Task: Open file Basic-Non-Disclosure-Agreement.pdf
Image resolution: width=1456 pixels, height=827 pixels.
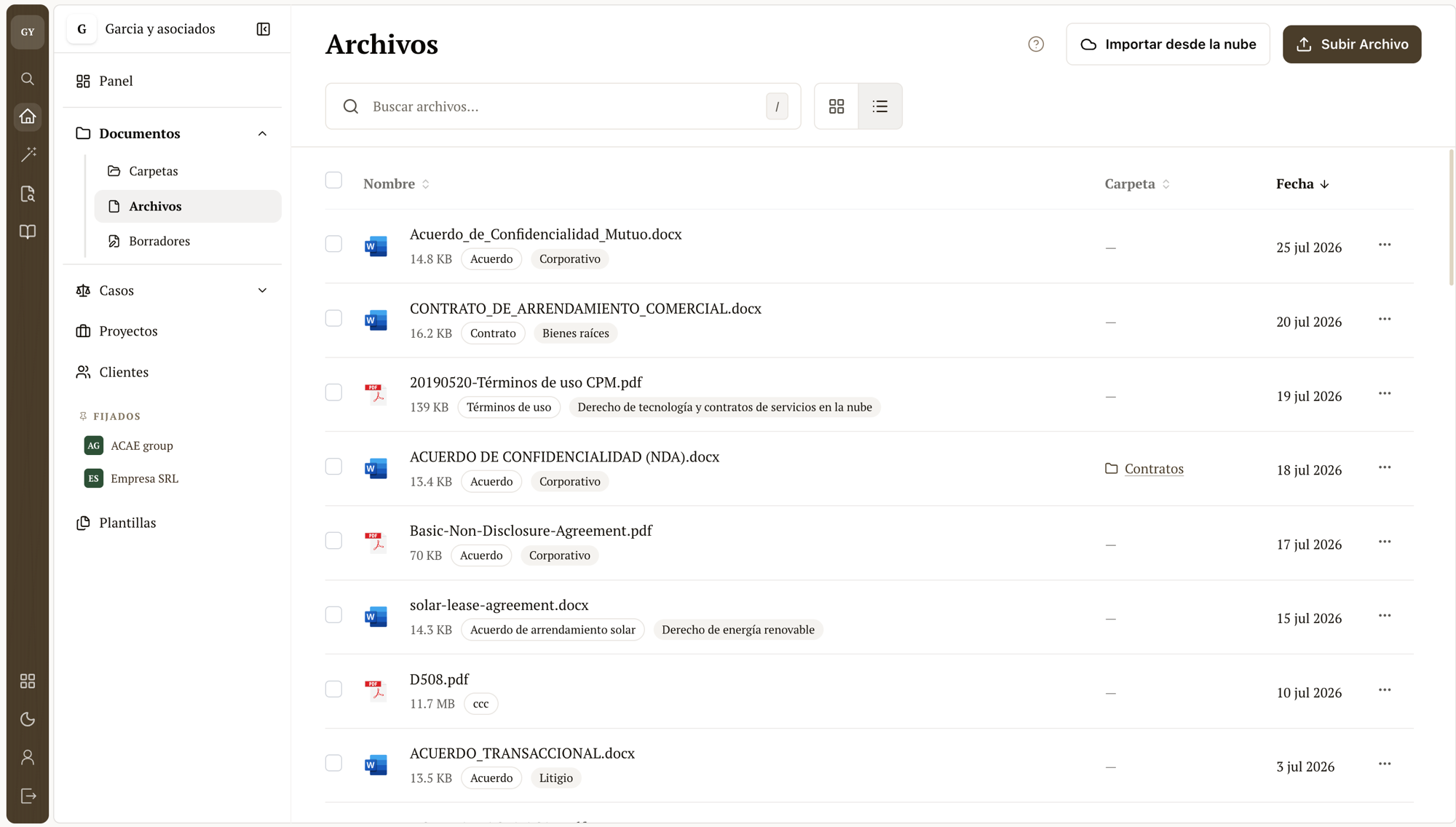Action: point(531,531)
